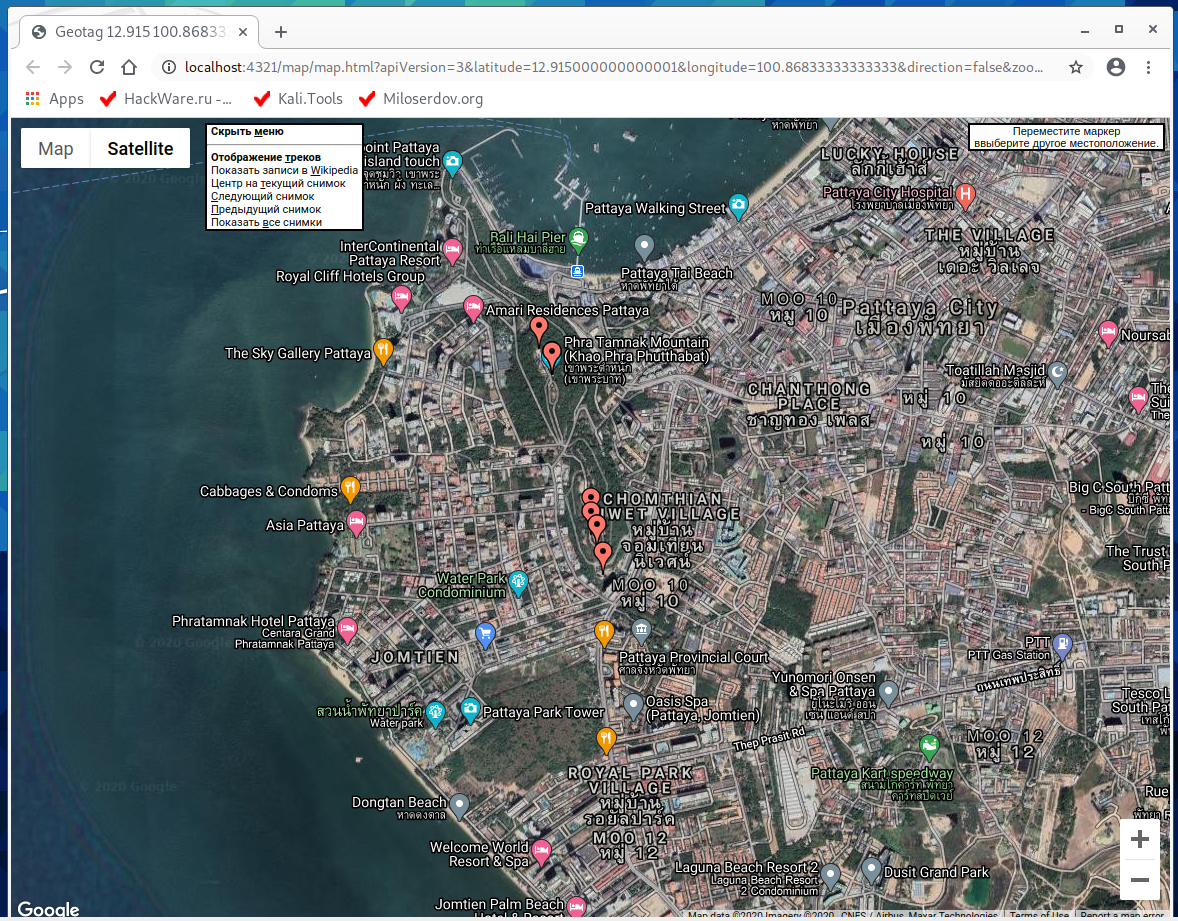The width and height of the screenshot is (1178, 921).
Task: Click the Pattaya City Hospital marker icon
Action: point(965,194)
